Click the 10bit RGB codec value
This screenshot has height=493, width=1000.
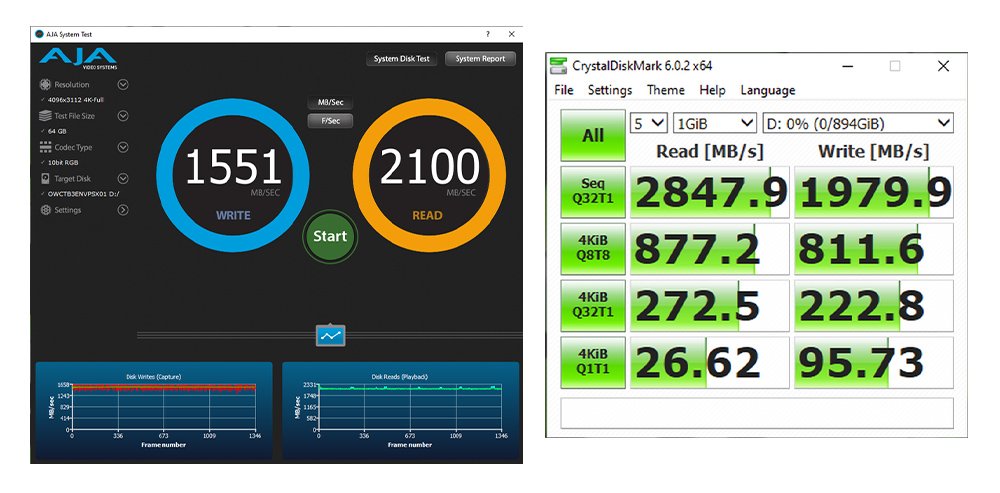62,163
